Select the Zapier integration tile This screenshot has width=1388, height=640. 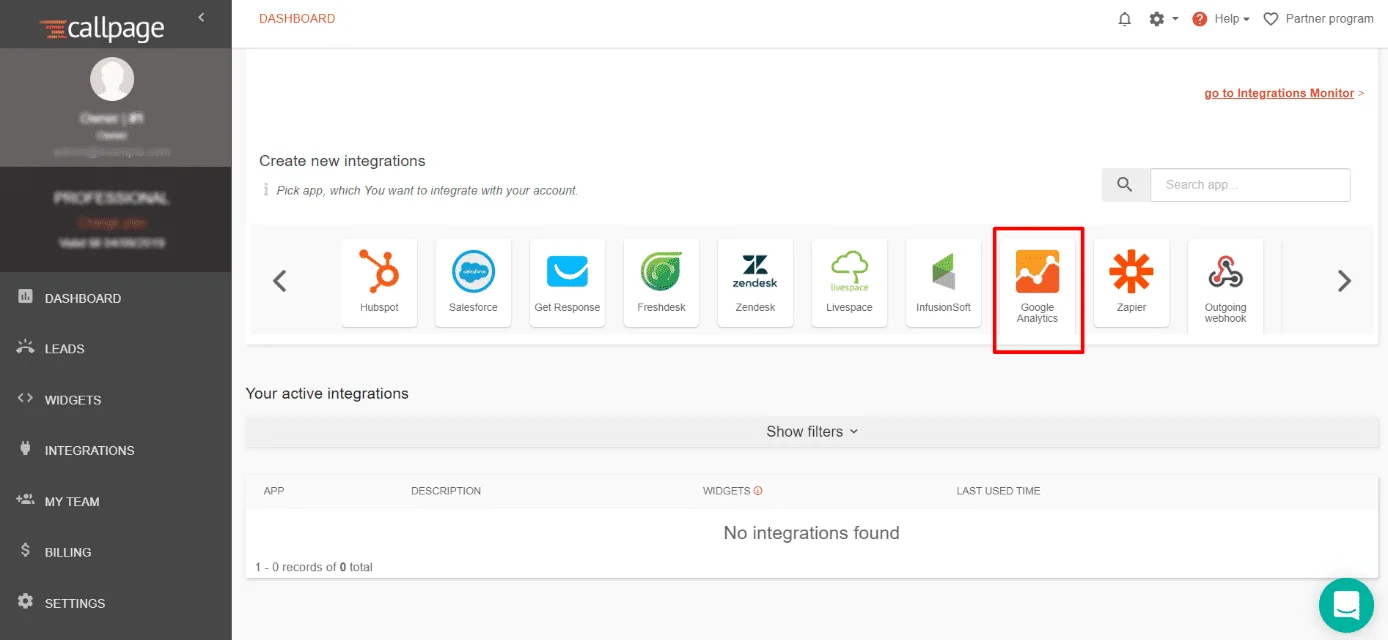[x=1131, y=282]
